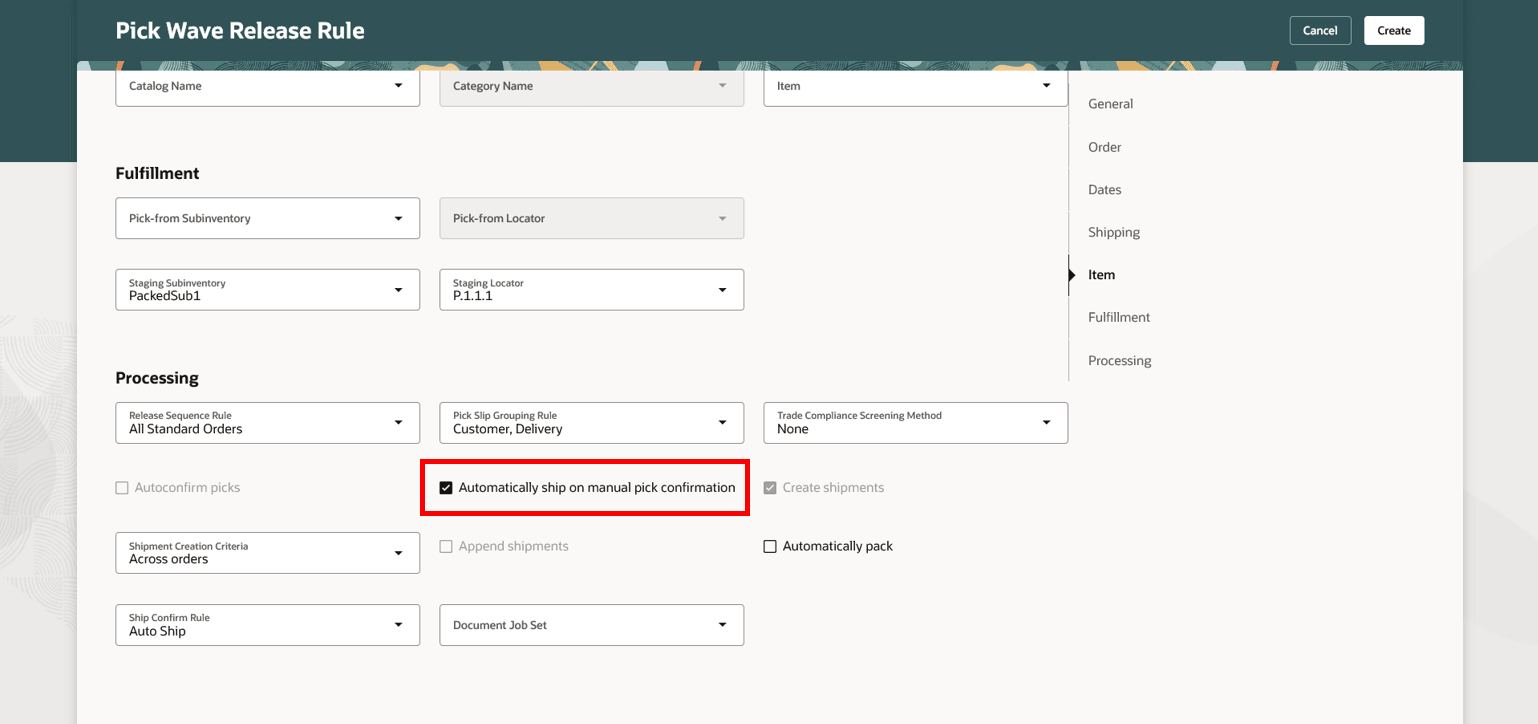Open the Item dropdown field
Image resolution: width=1538 pixels, height=724 pixels.
(915, 86)
